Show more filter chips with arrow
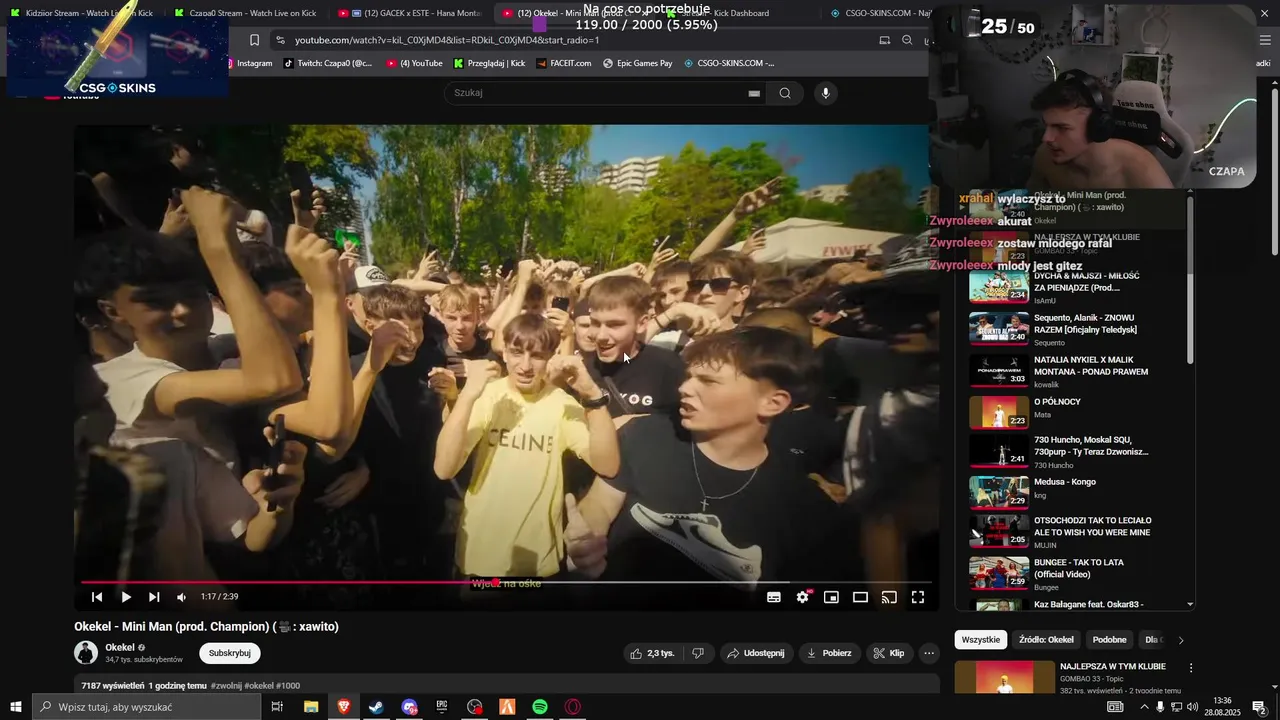1280x720 pixels. click(1181, 640)
